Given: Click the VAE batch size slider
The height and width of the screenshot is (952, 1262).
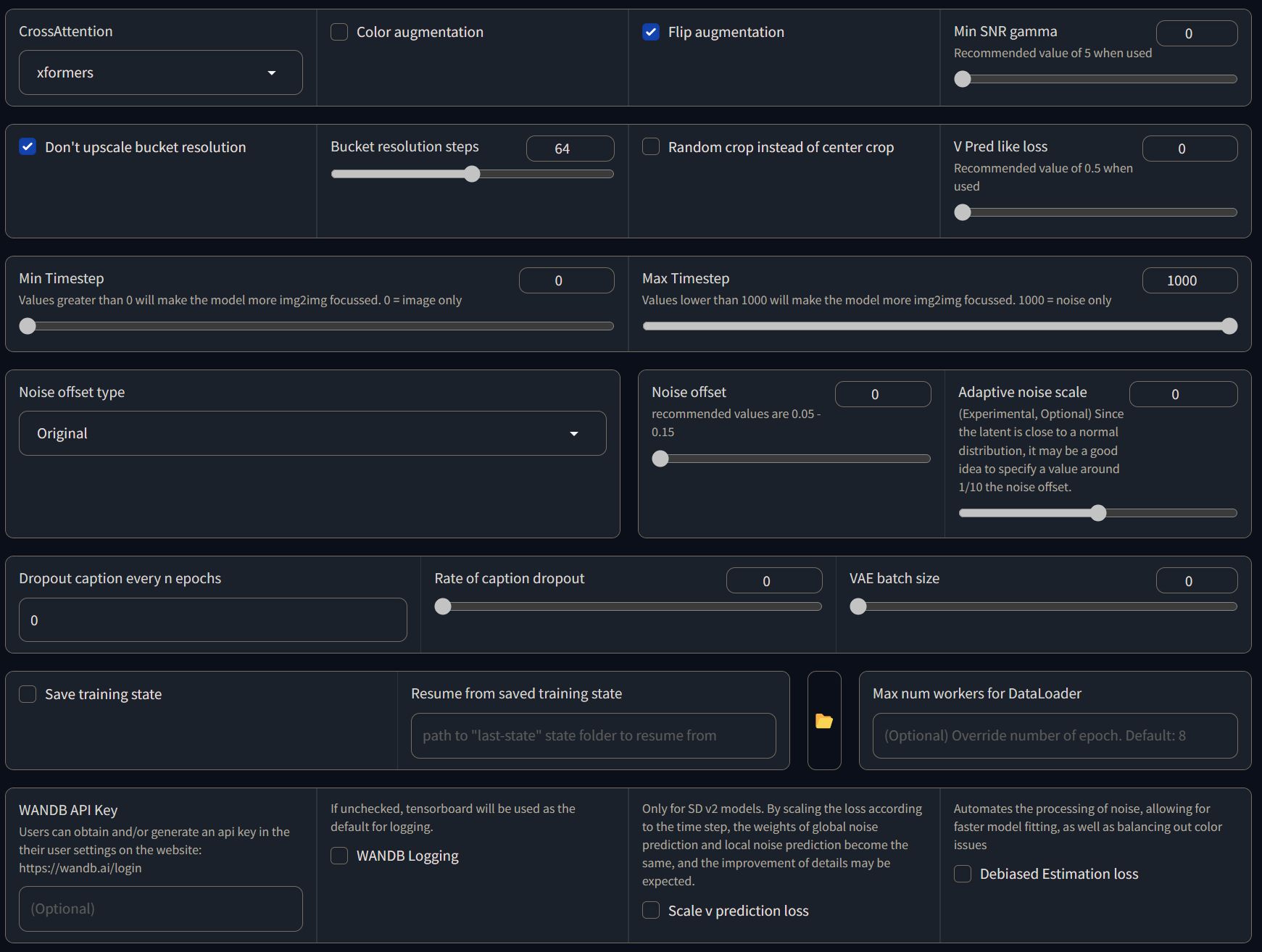Looking at the screenshot, I should 1043,606.
